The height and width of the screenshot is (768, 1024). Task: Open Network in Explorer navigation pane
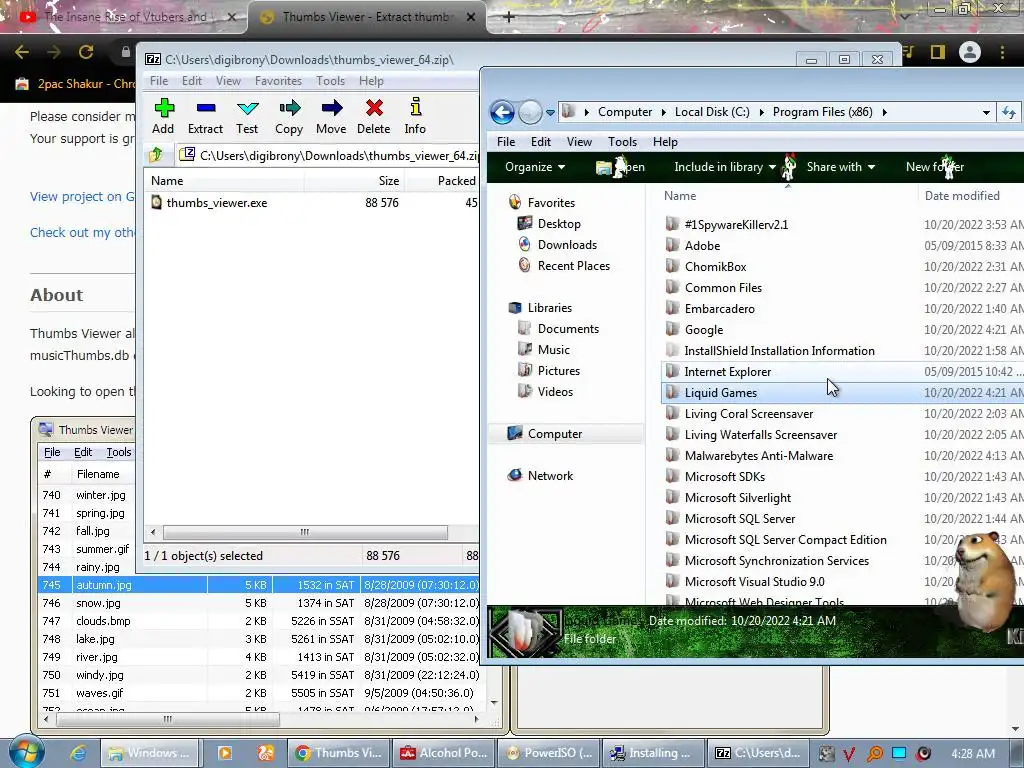[550, 475]
